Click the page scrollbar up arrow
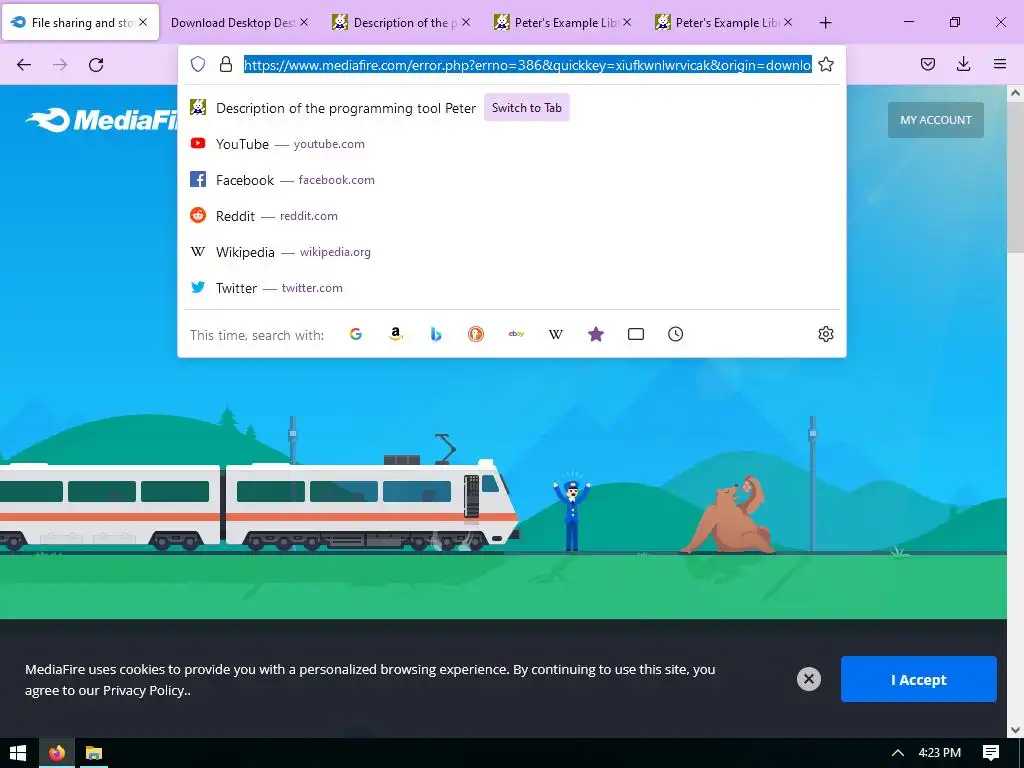This screenshot has height=768, width=1024. coord(1015,93)
